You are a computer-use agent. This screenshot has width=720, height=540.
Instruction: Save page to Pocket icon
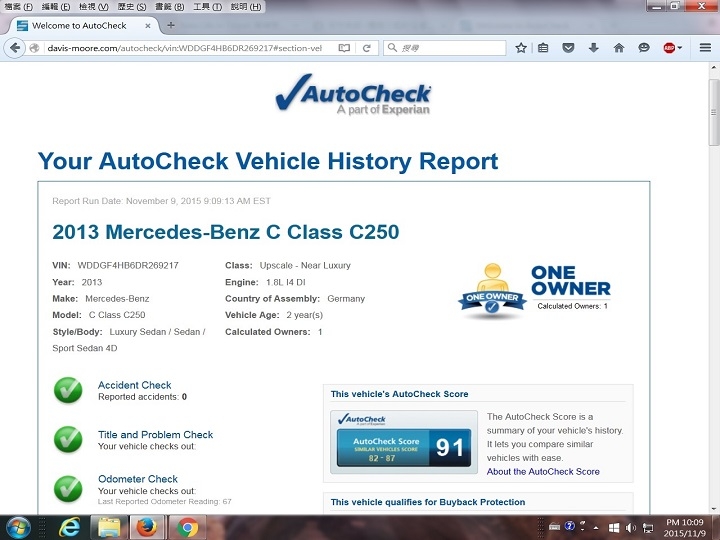(568, 48)
